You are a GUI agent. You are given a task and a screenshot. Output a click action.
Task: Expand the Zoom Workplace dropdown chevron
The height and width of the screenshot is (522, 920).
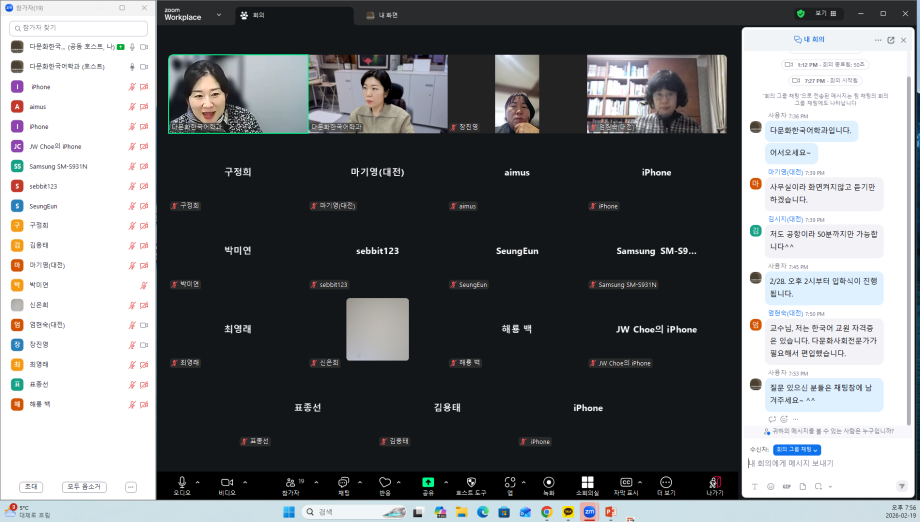[x=223, y=15]
